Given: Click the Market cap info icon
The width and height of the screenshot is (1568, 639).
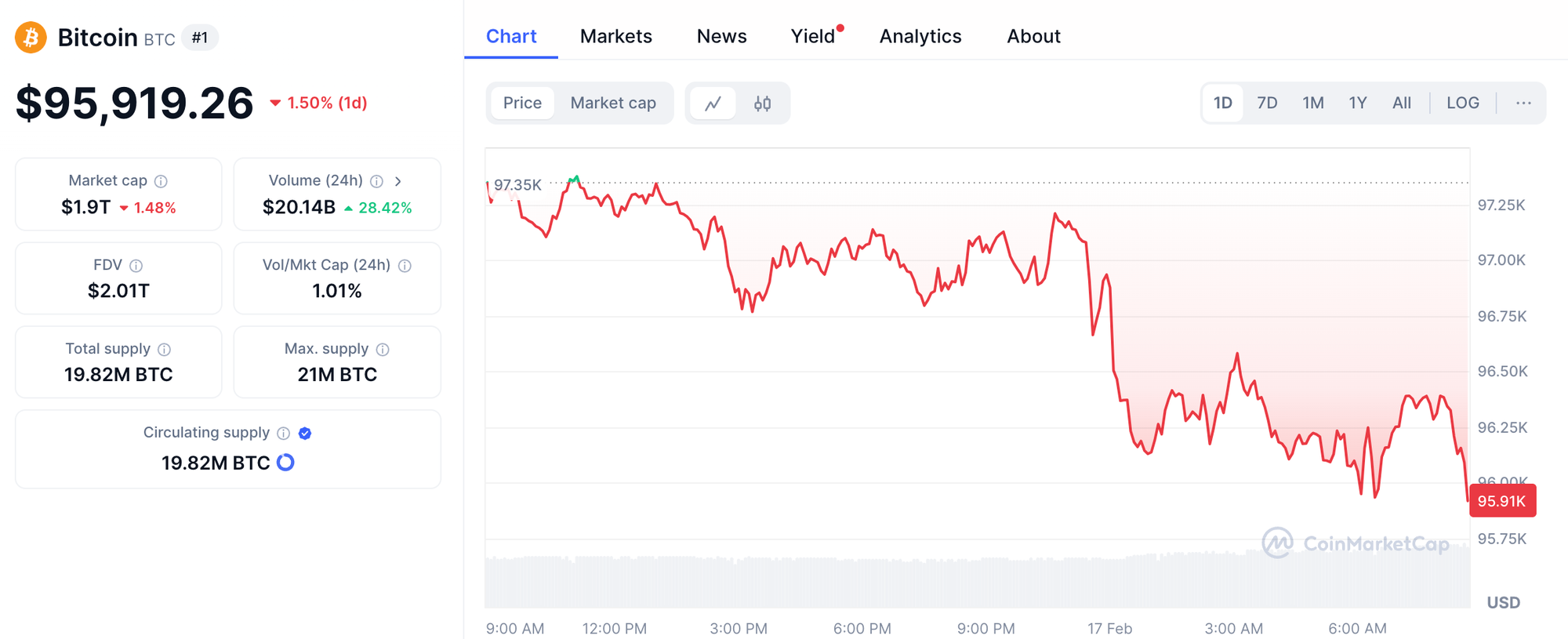Looking at the screenshot, I should tap(161, 181).
